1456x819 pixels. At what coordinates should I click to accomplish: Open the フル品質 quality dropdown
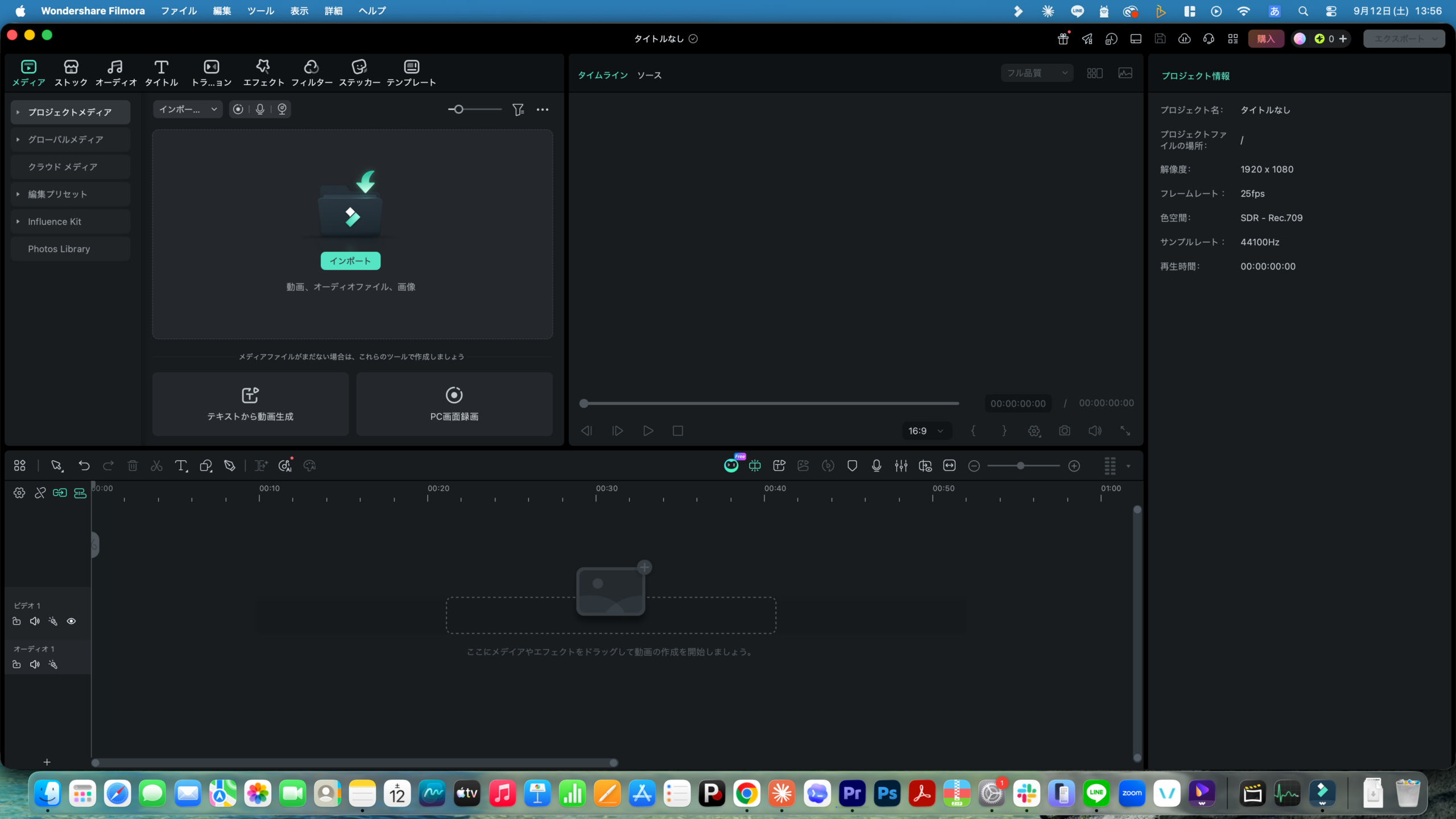tap(1037, 73)
